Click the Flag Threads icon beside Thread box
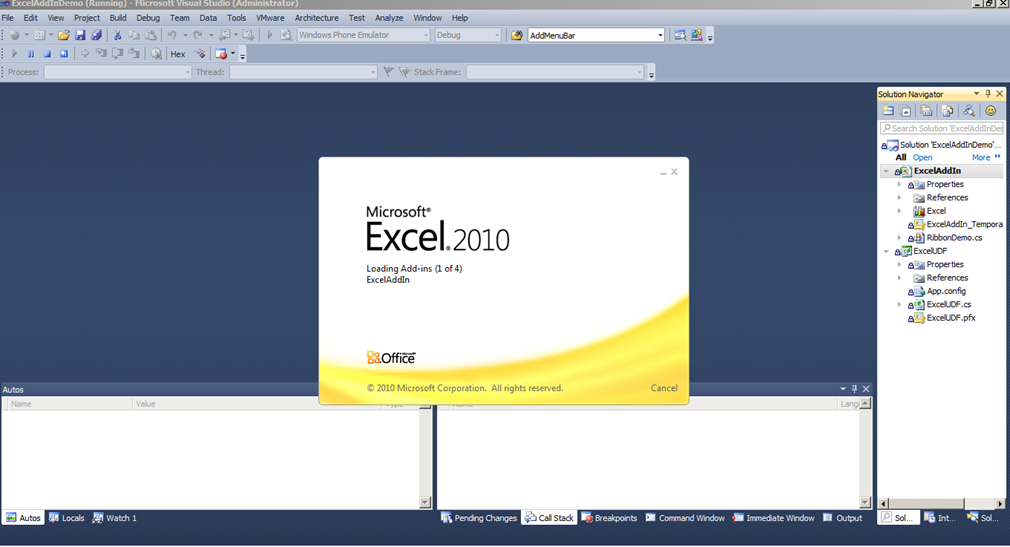Screen dimensions: 1010x547 pyautogui.click(x=388, y=72)
